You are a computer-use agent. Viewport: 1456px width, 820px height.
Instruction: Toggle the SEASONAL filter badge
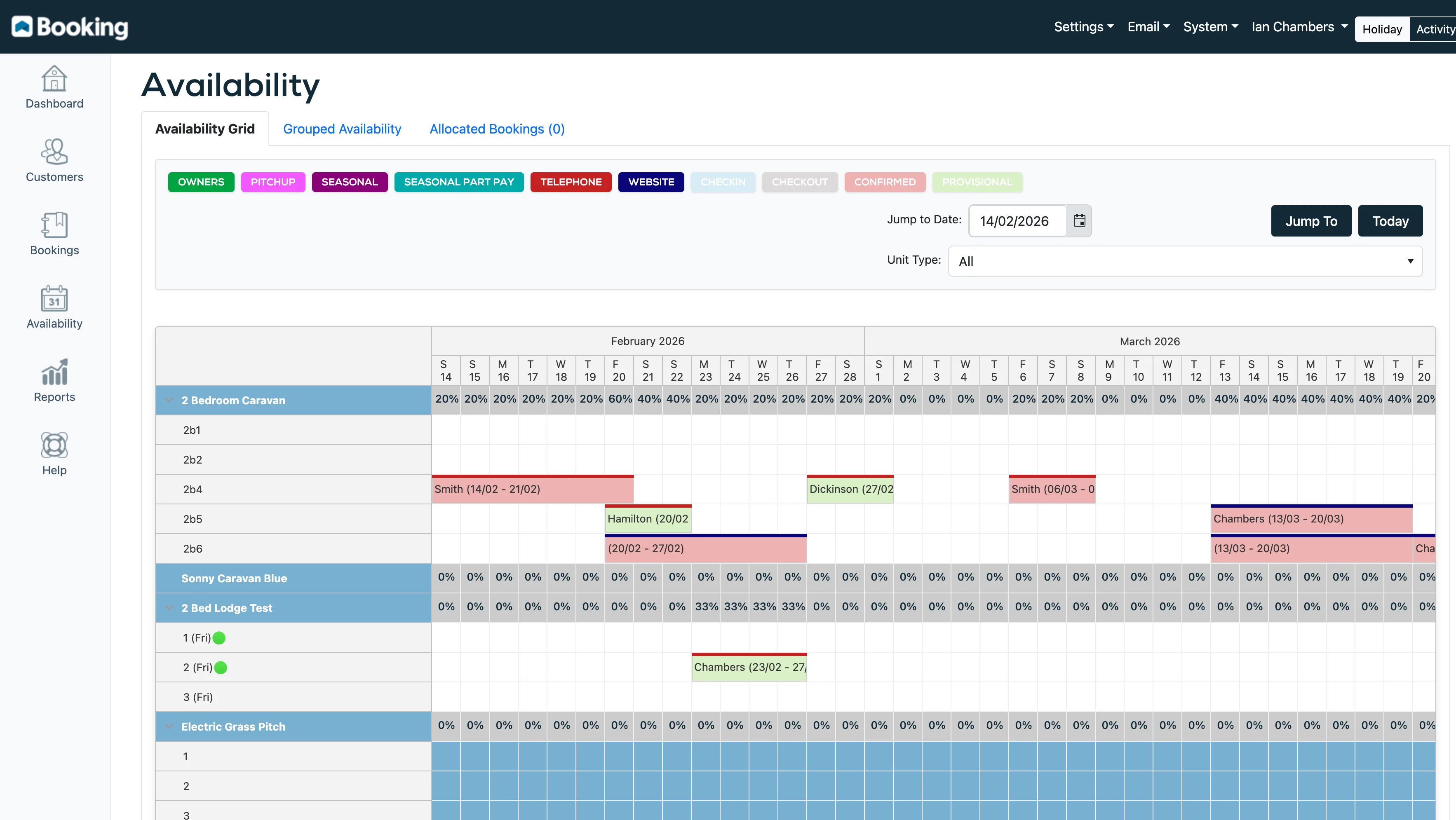pos(350,182)
